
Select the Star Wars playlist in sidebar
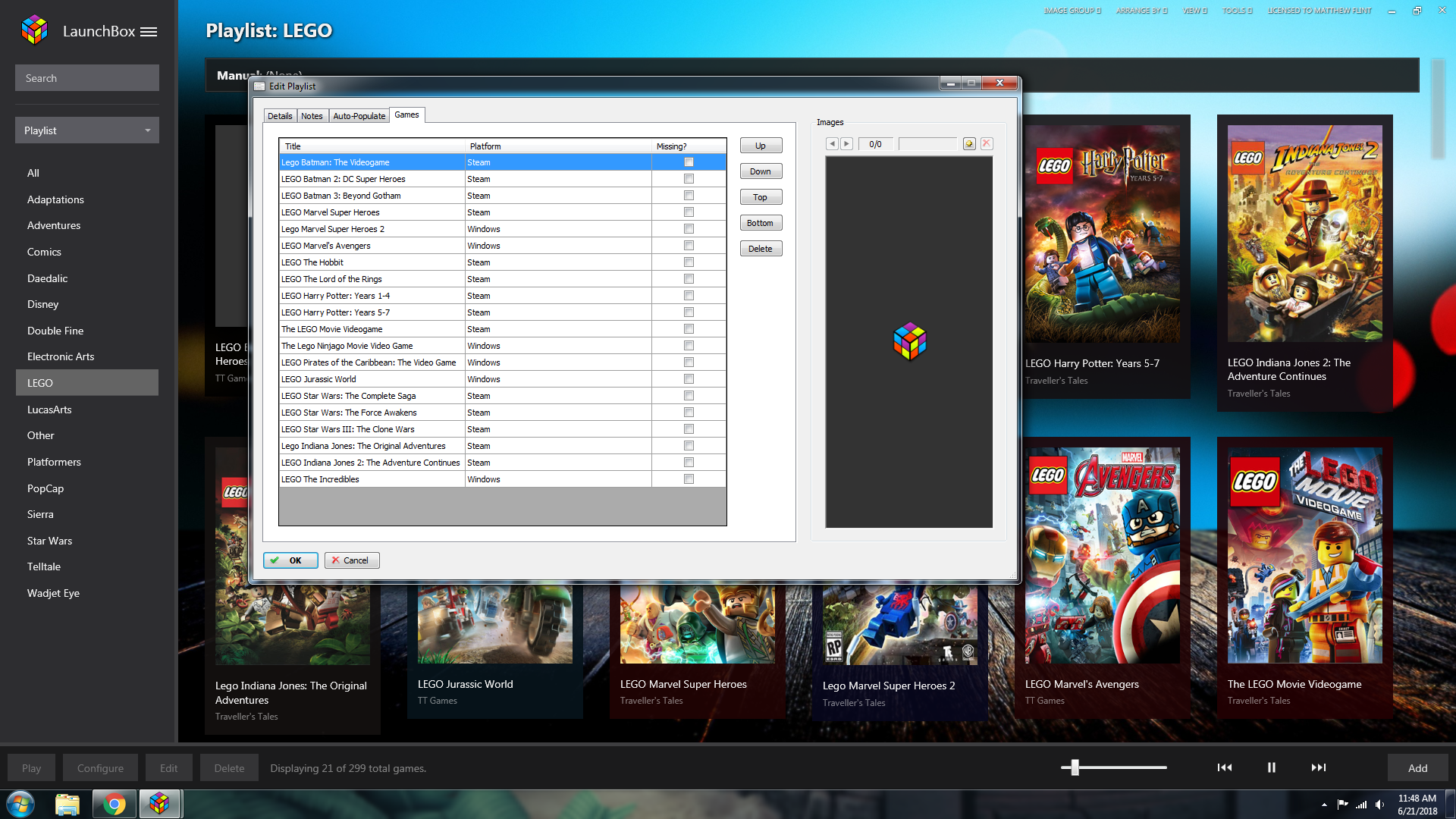coord(50,541)
